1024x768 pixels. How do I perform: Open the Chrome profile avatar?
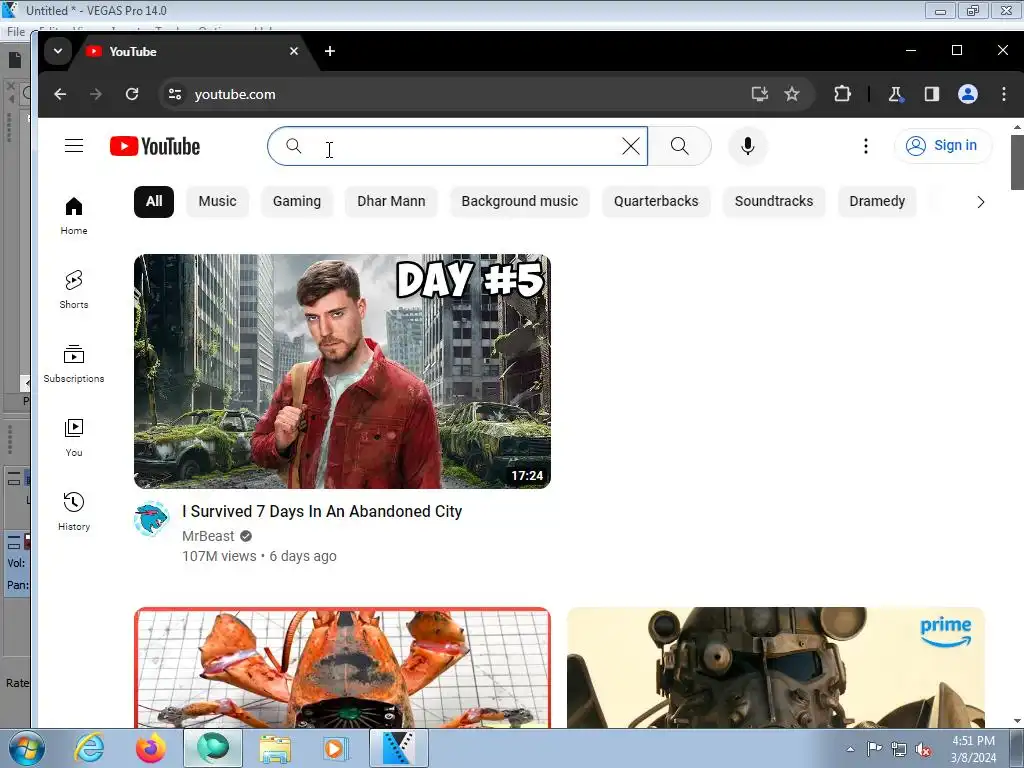968,94
